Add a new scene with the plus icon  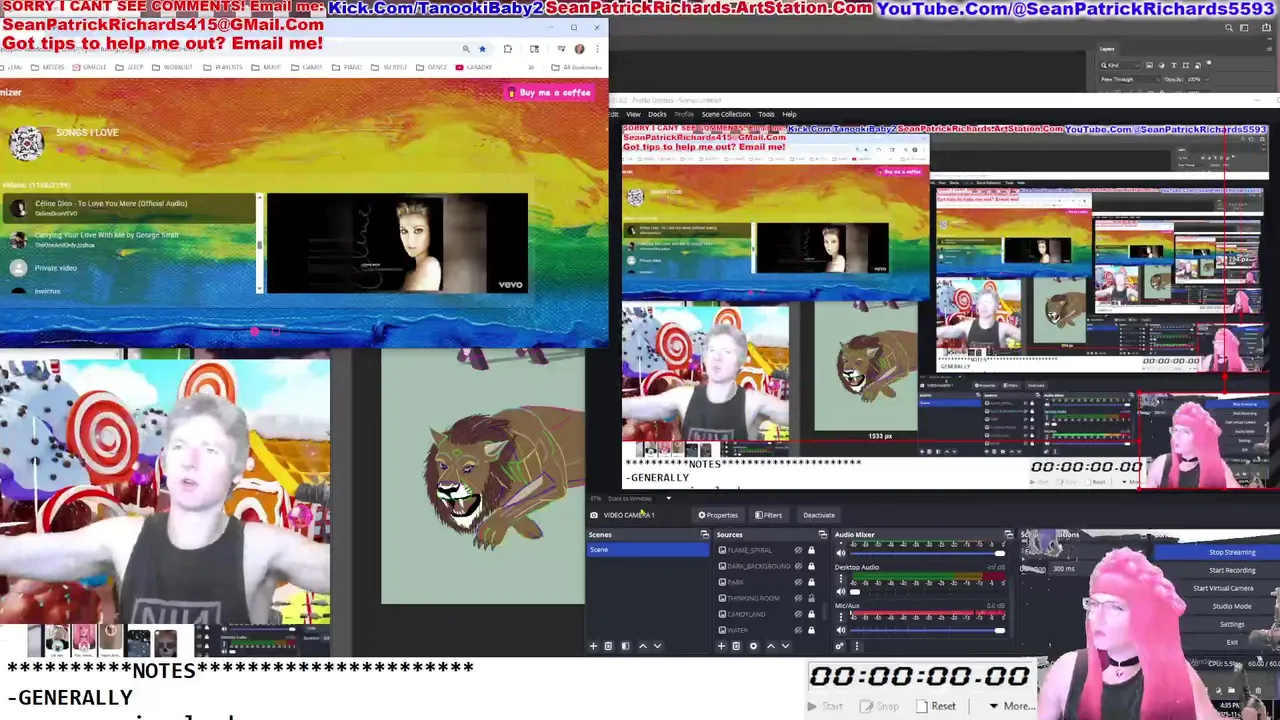(593, 646)
